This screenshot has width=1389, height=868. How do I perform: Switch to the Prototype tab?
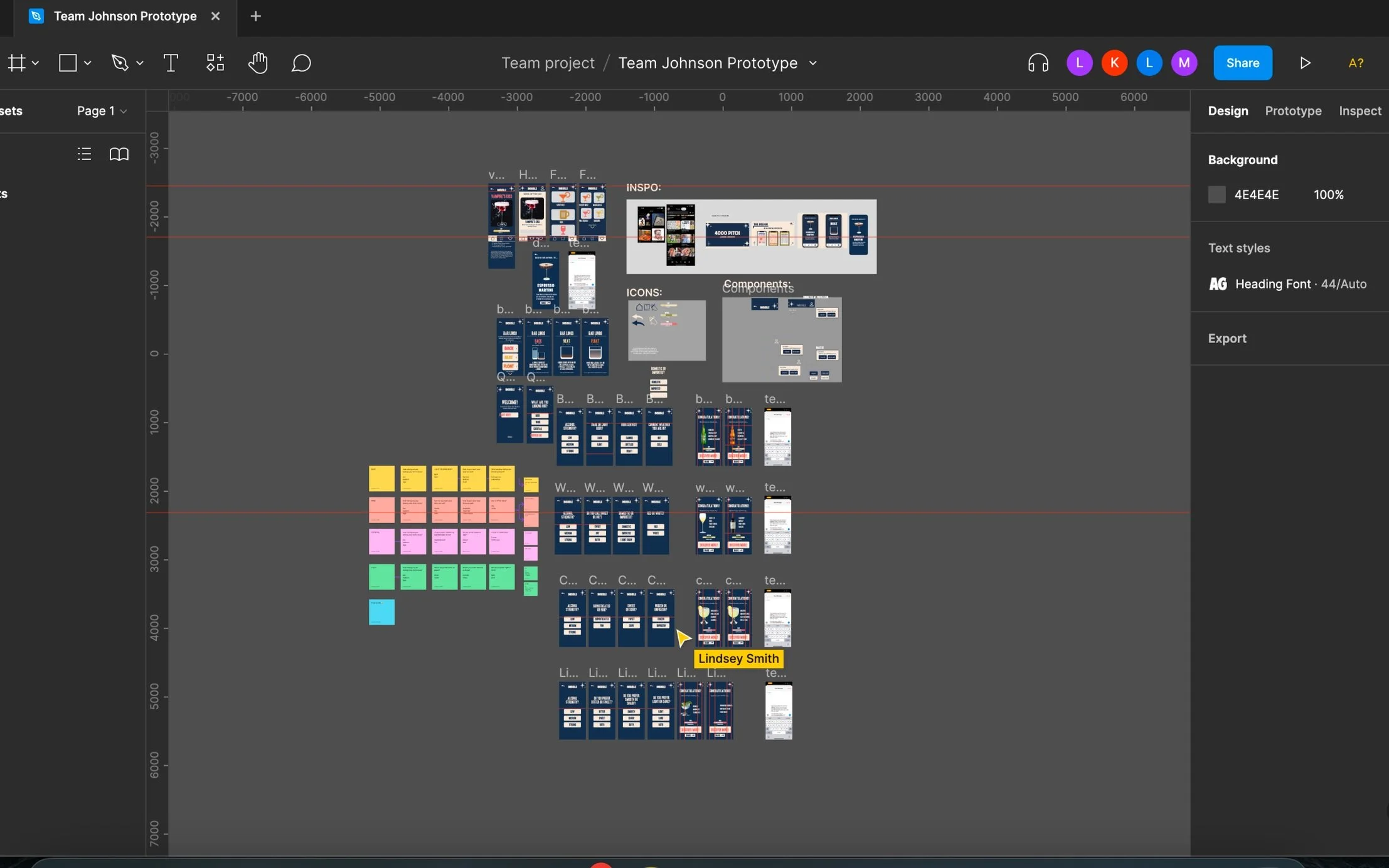tap(1293, 111)
